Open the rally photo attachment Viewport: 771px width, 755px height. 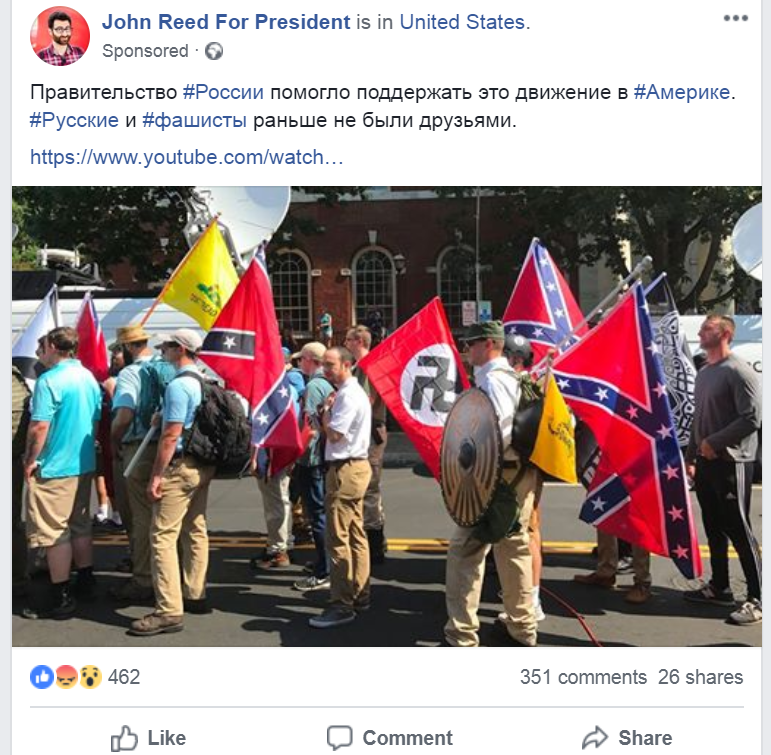(x=386, y=416)
